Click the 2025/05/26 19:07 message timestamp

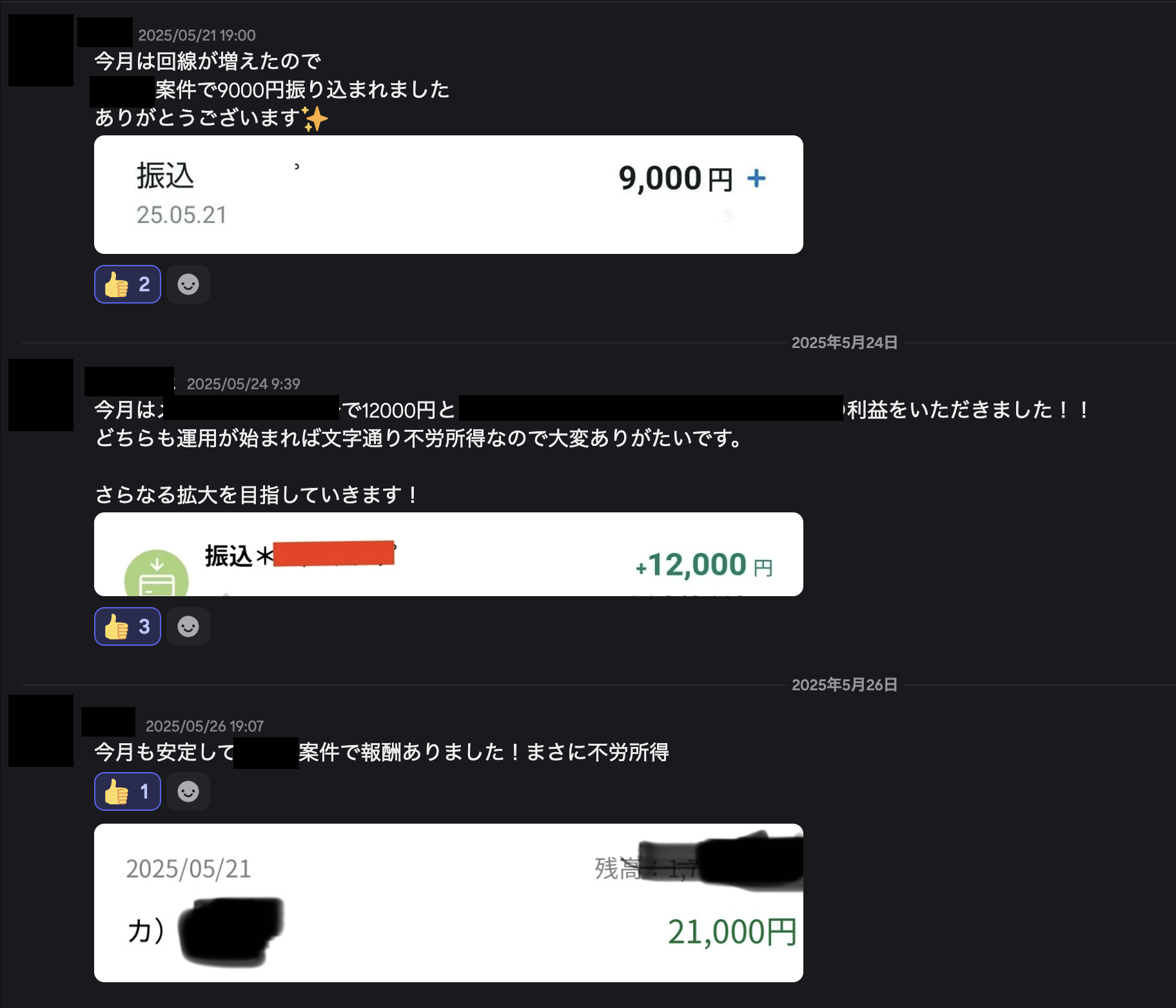204,726
